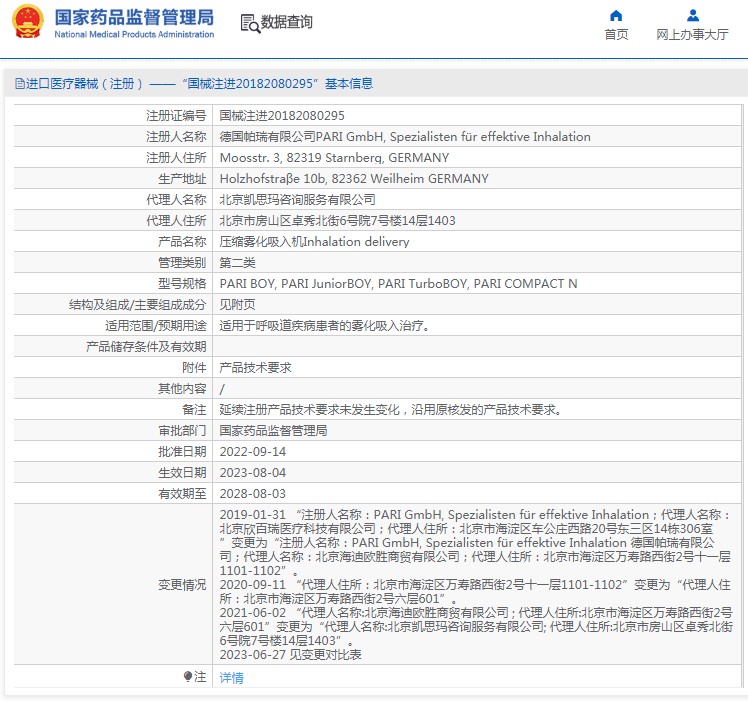Click the 2023-06-27 见变更对比表 entry
This screenshot has height=701, width=748.
(x=290, y=655)
